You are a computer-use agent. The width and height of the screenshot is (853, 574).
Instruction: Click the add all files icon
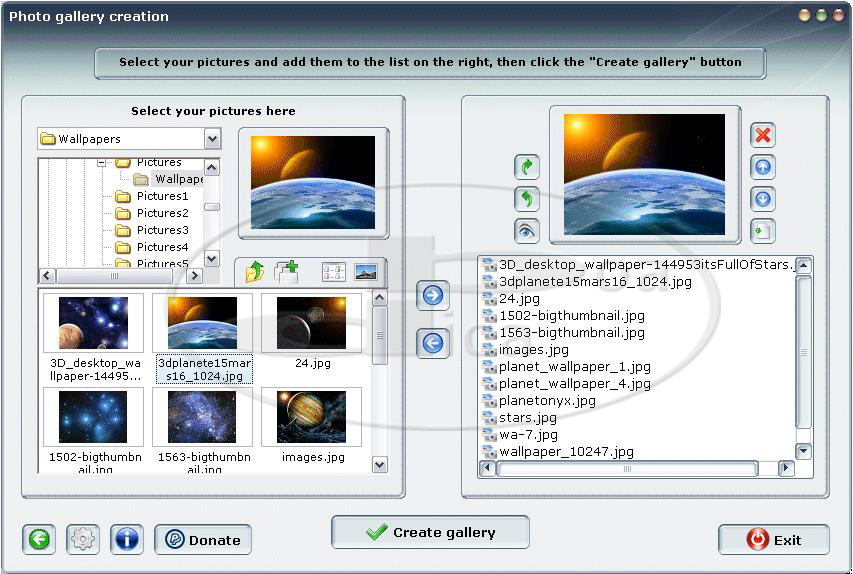[287, 271]
